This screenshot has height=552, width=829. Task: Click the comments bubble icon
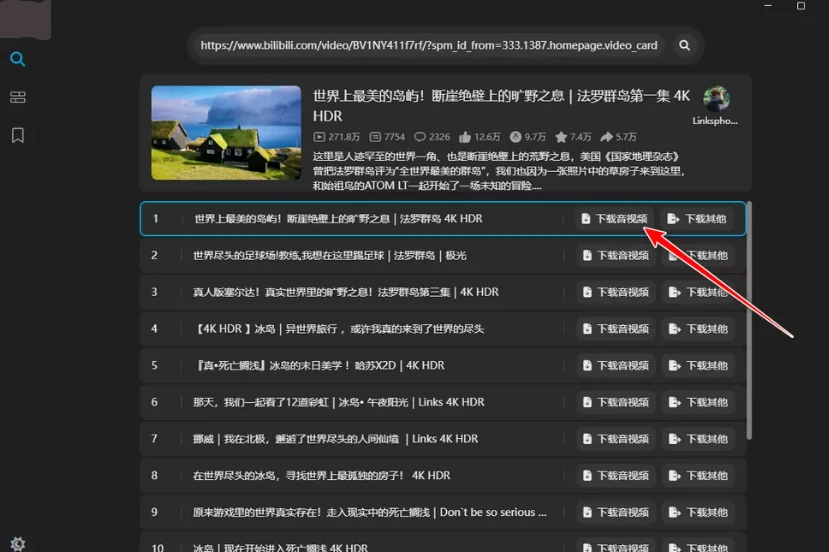tap(420, 136)
